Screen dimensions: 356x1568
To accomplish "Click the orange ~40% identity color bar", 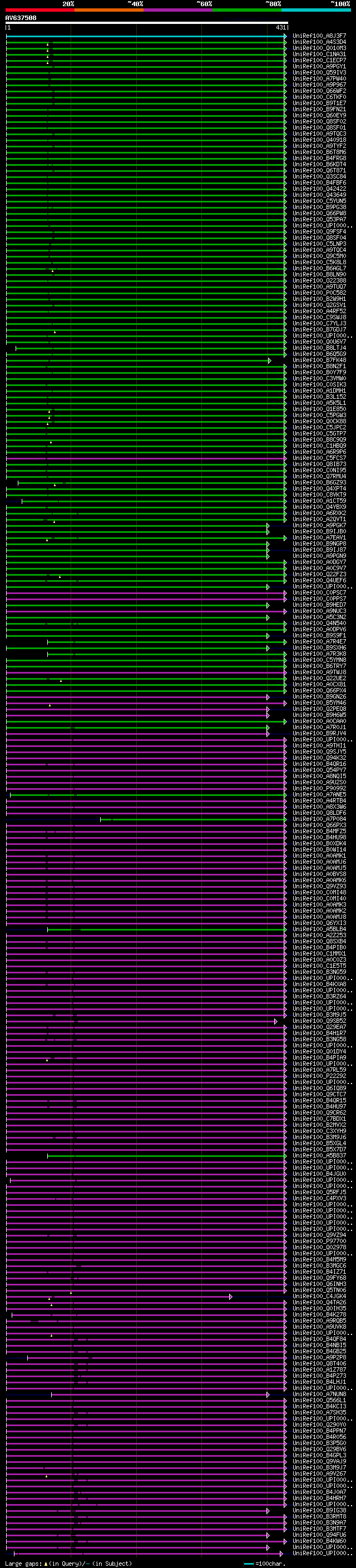I will coord(109,10).
